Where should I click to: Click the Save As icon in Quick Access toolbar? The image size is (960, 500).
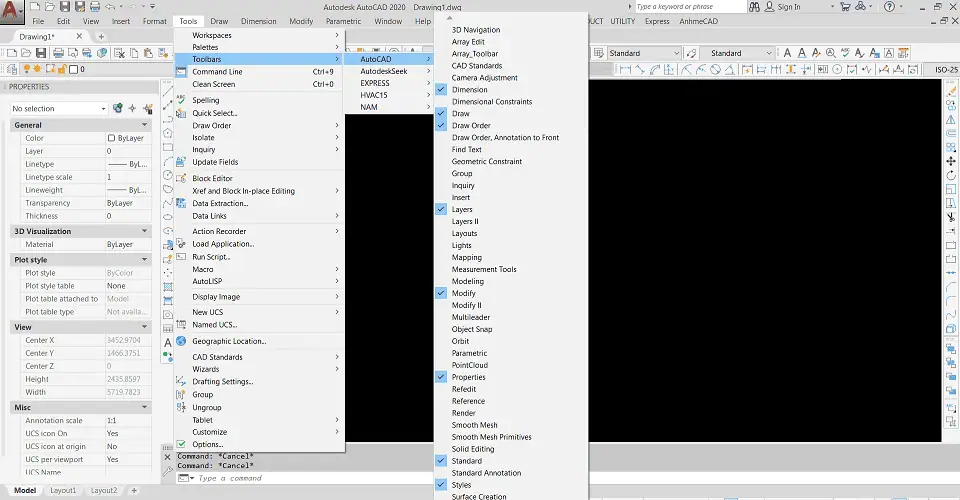coord(80,7)
